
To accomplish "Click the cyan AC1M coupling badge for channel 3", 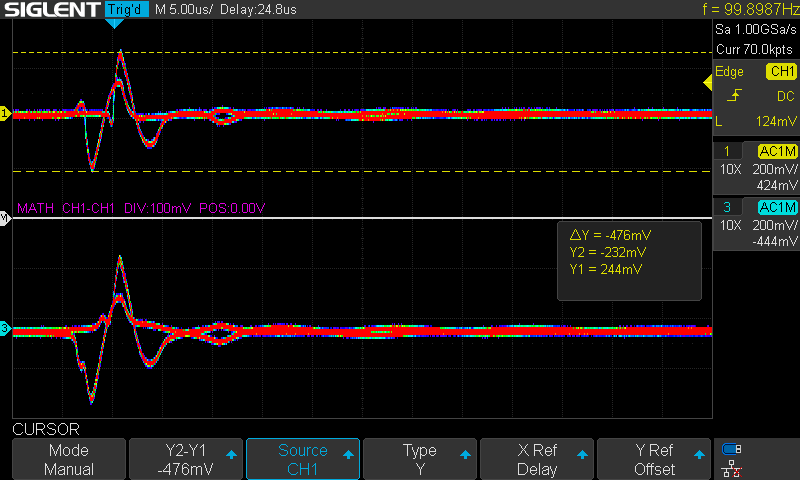I will (777, 207).
